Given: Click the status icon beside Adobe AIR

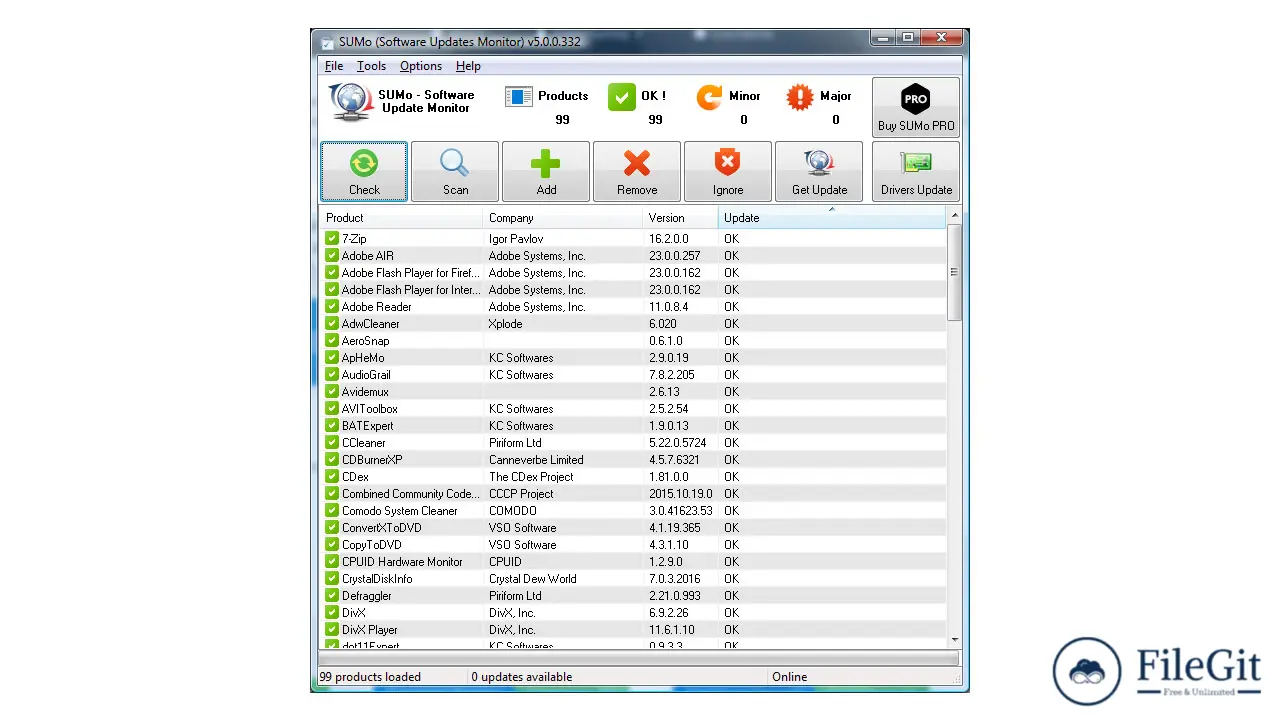Looking at the screenshot, I should click(332, 256).
